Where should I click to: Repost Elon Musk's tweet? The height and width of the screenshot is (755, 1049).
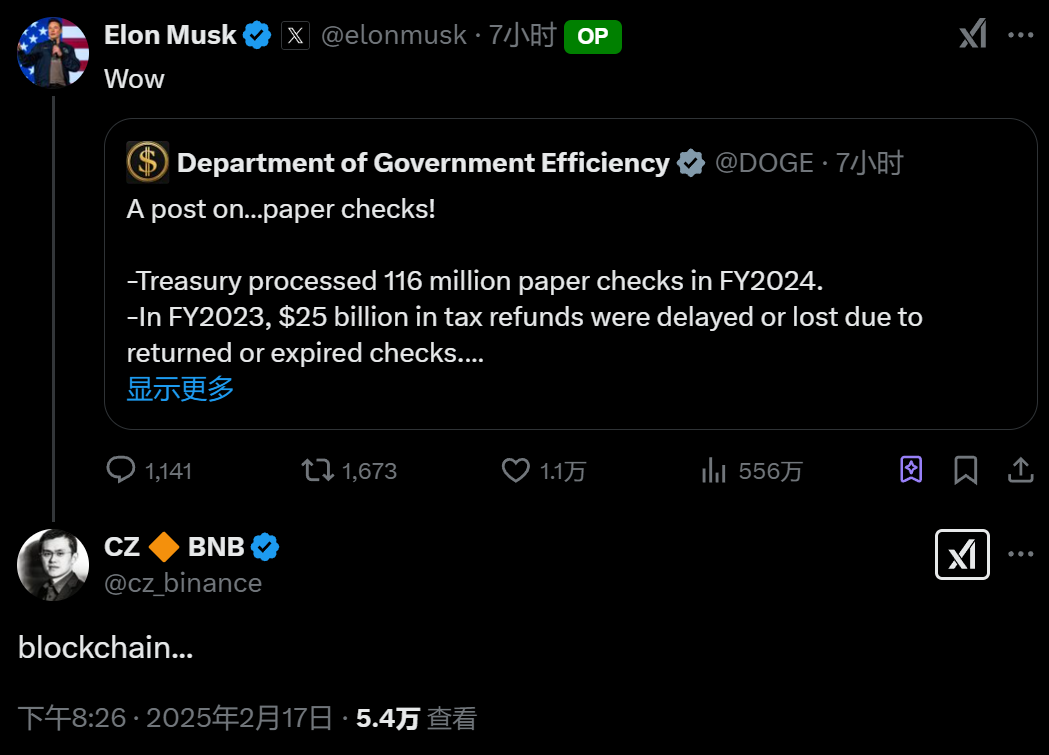[319, 470]
